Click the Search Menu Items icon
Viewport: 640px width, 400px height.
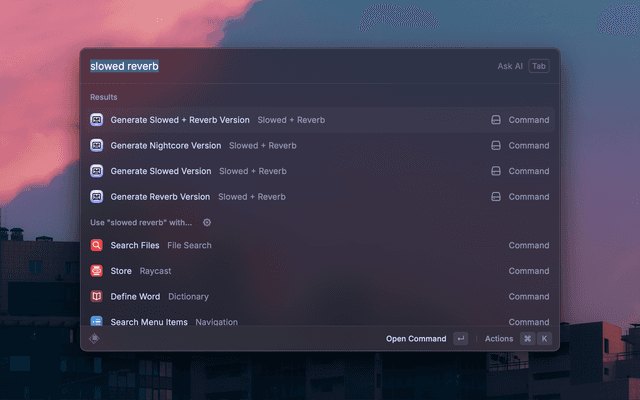click(97, 322)
